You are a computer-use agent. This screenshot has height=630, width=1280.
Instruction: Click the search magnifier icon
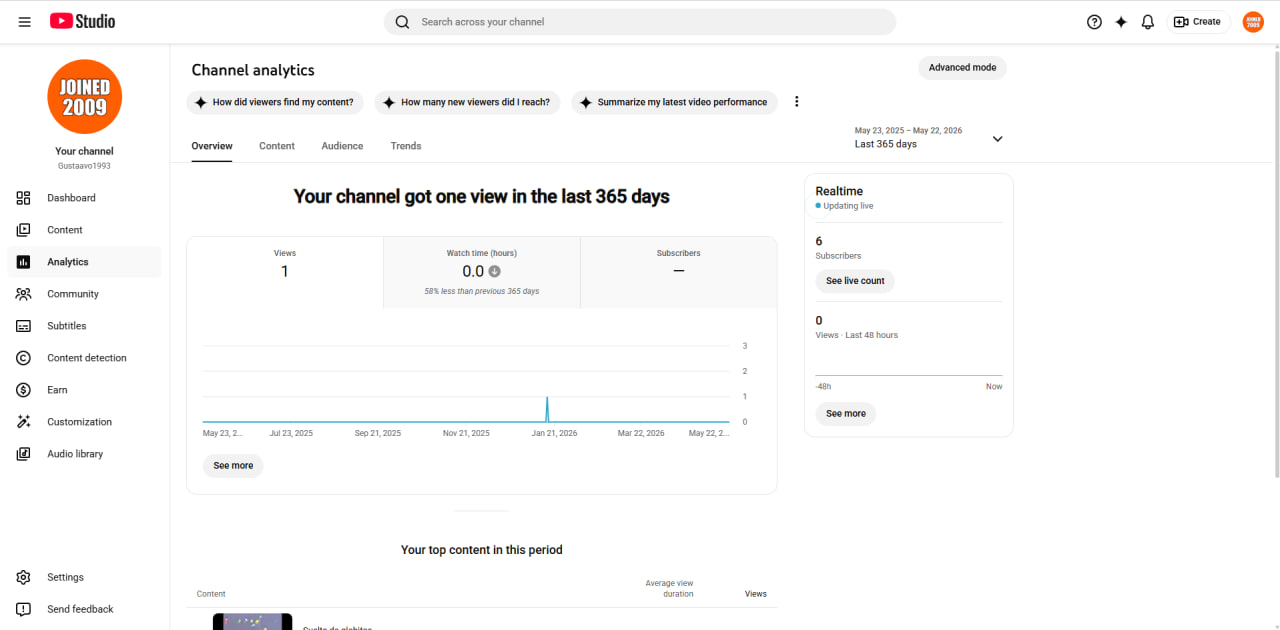(x=402, y=22)
